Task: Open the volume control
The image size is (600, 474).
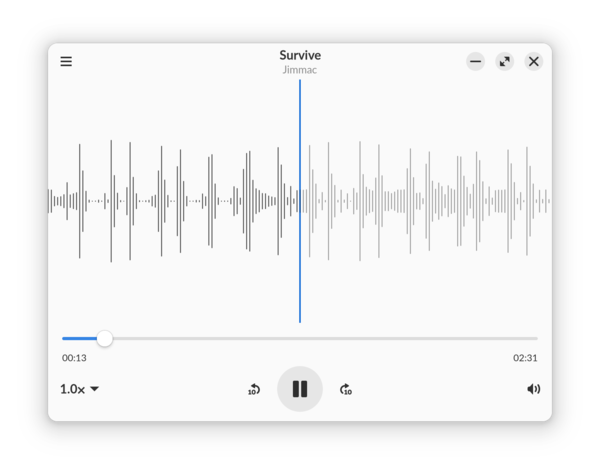Action: pyautogui.click(x=533, y=389)
